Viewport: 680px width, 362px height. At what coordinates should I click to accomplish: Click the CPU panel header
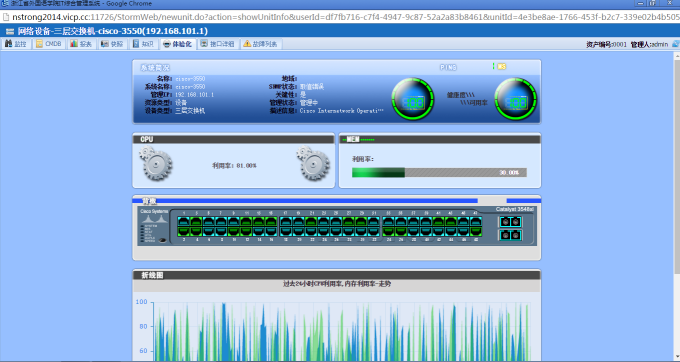[x=233, y=139]
